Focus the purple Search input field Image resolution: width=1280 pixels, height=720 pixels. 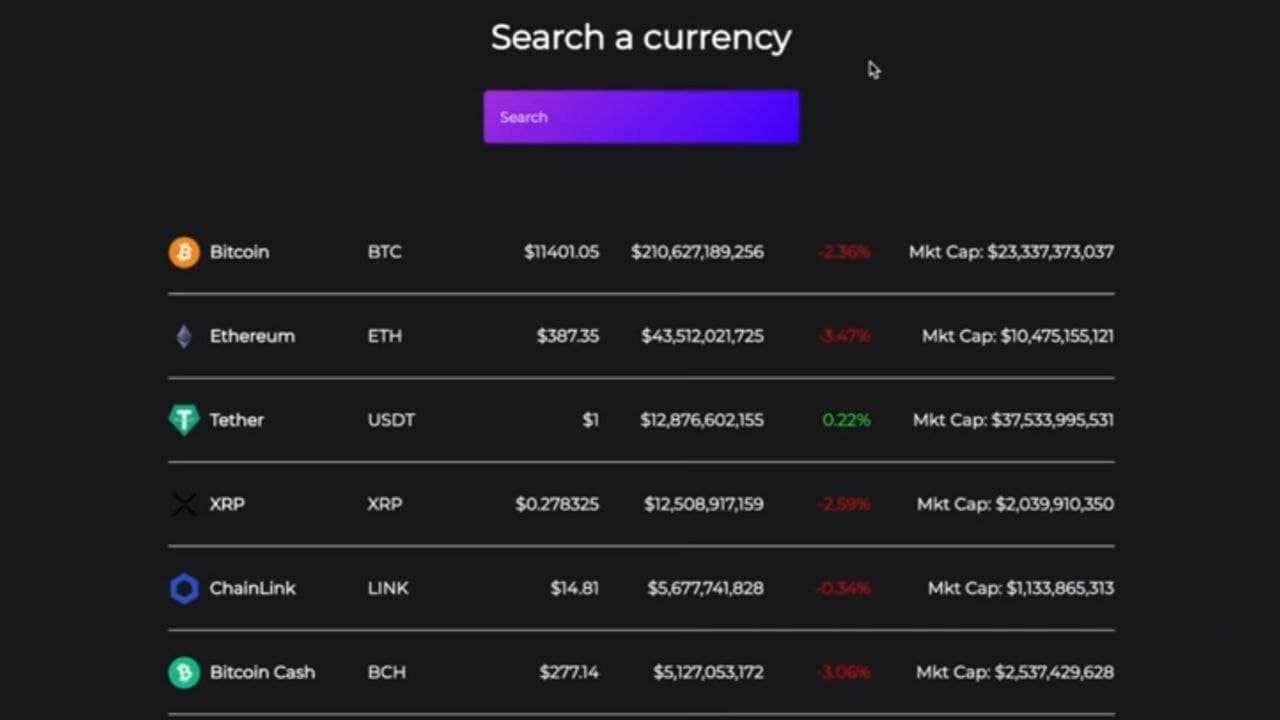(641, 117)
